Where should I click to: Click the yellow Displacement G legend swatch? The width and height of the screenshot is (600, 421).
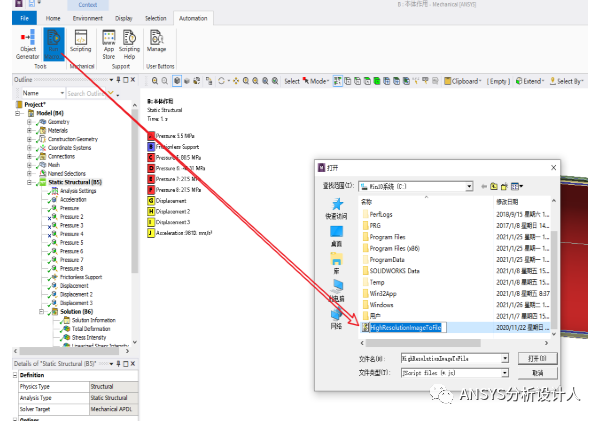click(151, 201)
